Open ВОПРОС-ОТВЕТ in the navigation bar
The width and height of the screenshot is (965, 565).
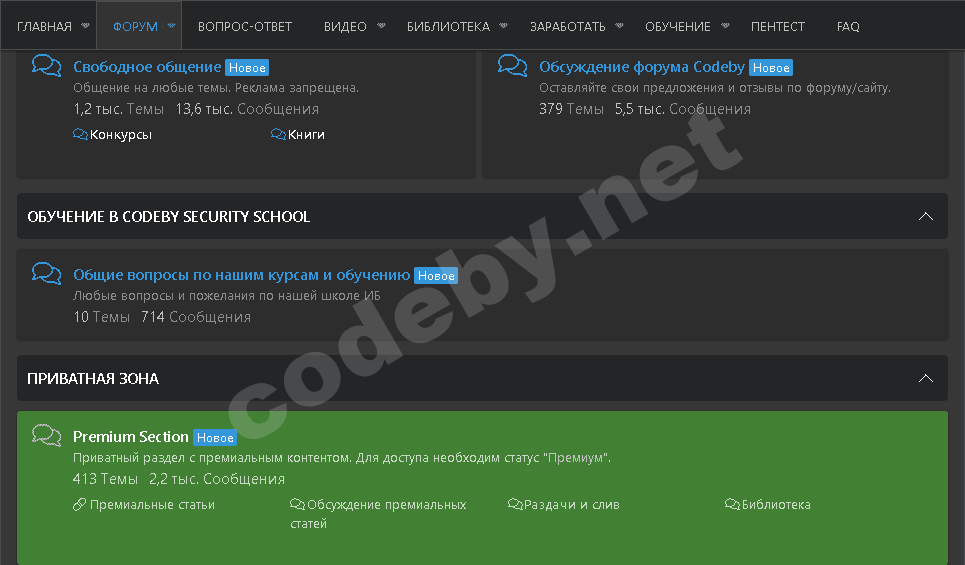click(x=245, y=26)
